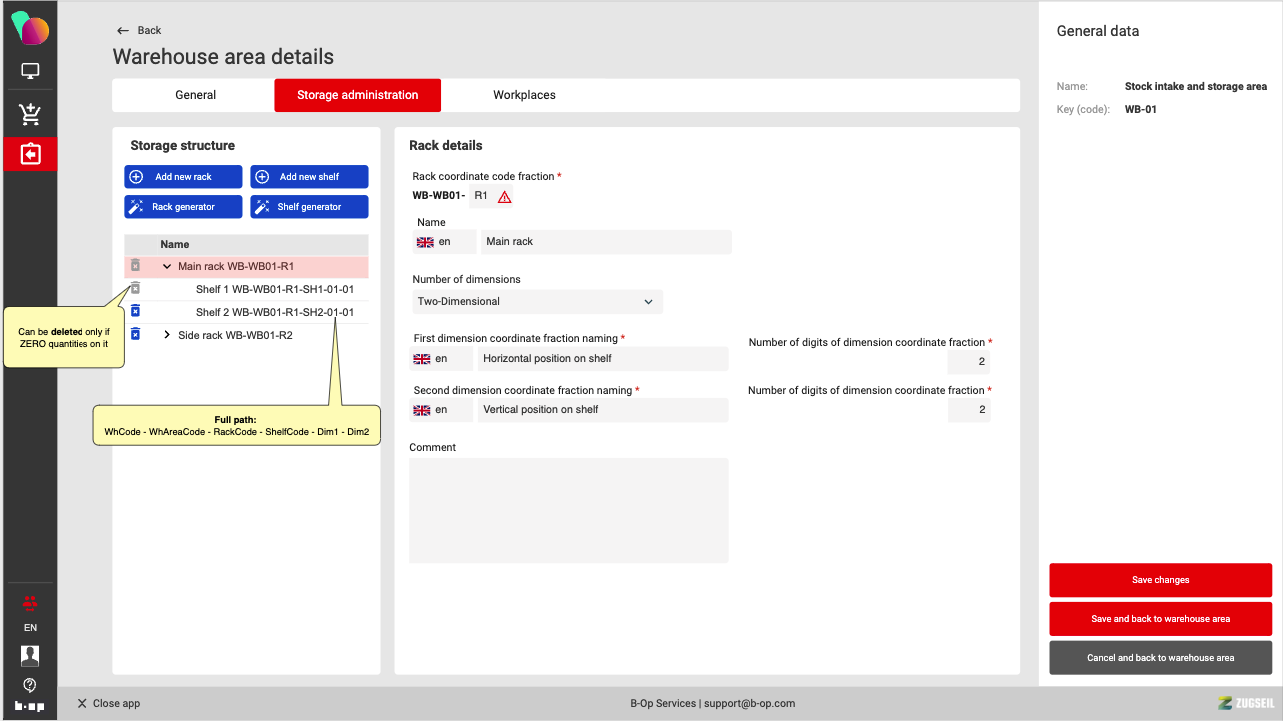1283x721 pixels.
Task: Switch to the Workplaces tab
Action: tap(524, 95)
